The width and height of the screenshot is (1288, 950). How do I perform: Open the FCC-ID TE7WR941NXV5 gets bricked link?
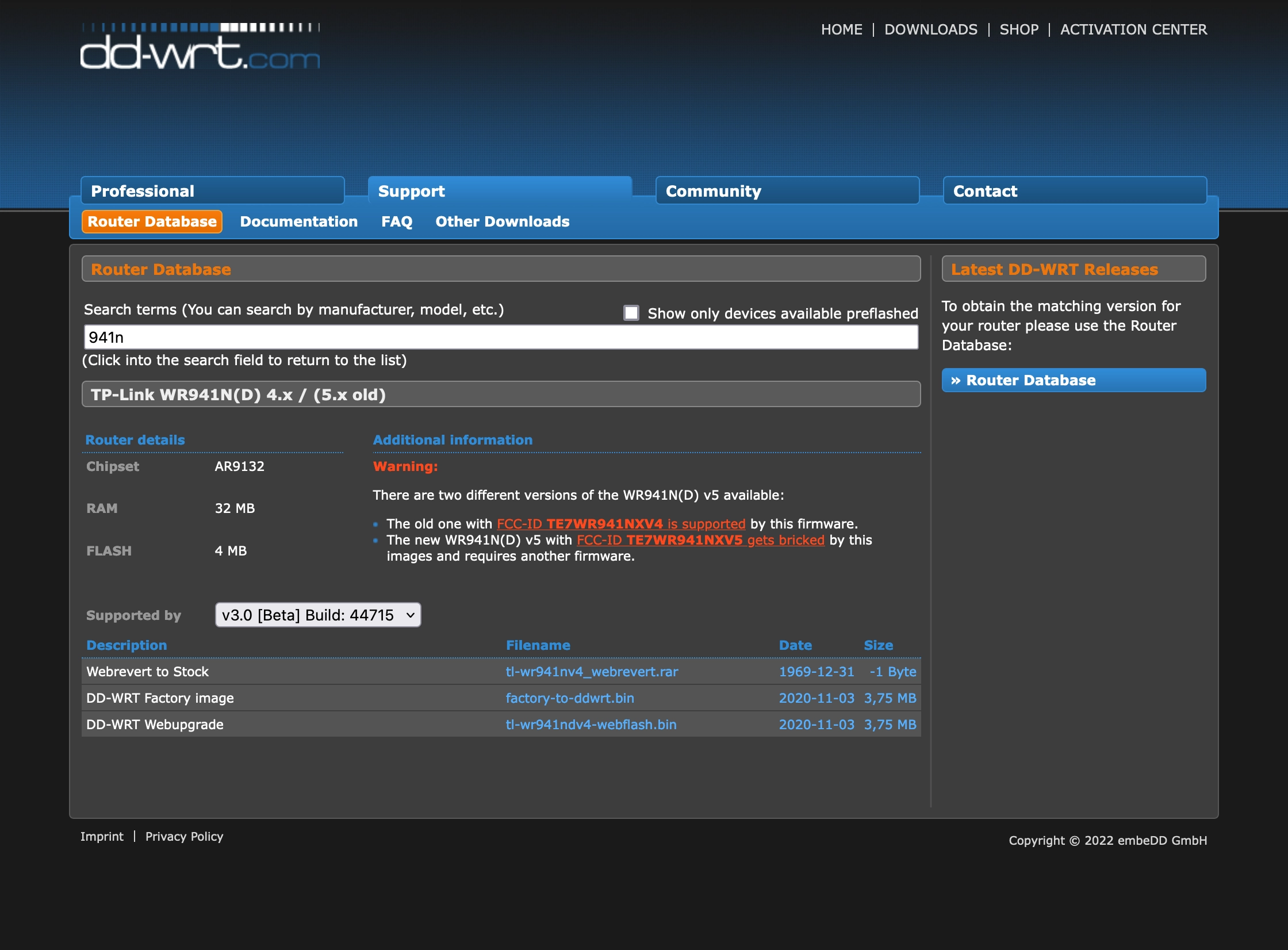click(x=700, y=540)
